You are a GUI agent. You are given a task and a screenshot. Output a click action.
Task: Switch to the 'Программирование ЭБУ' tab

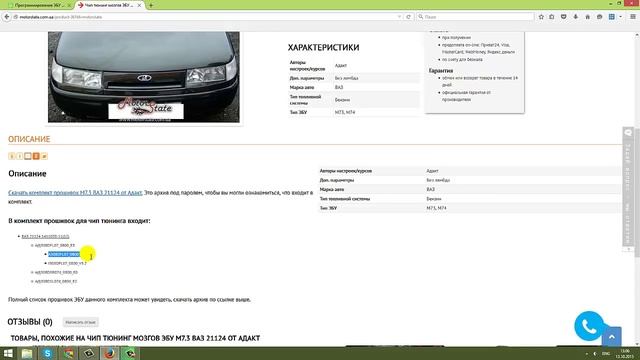(39, 5)
